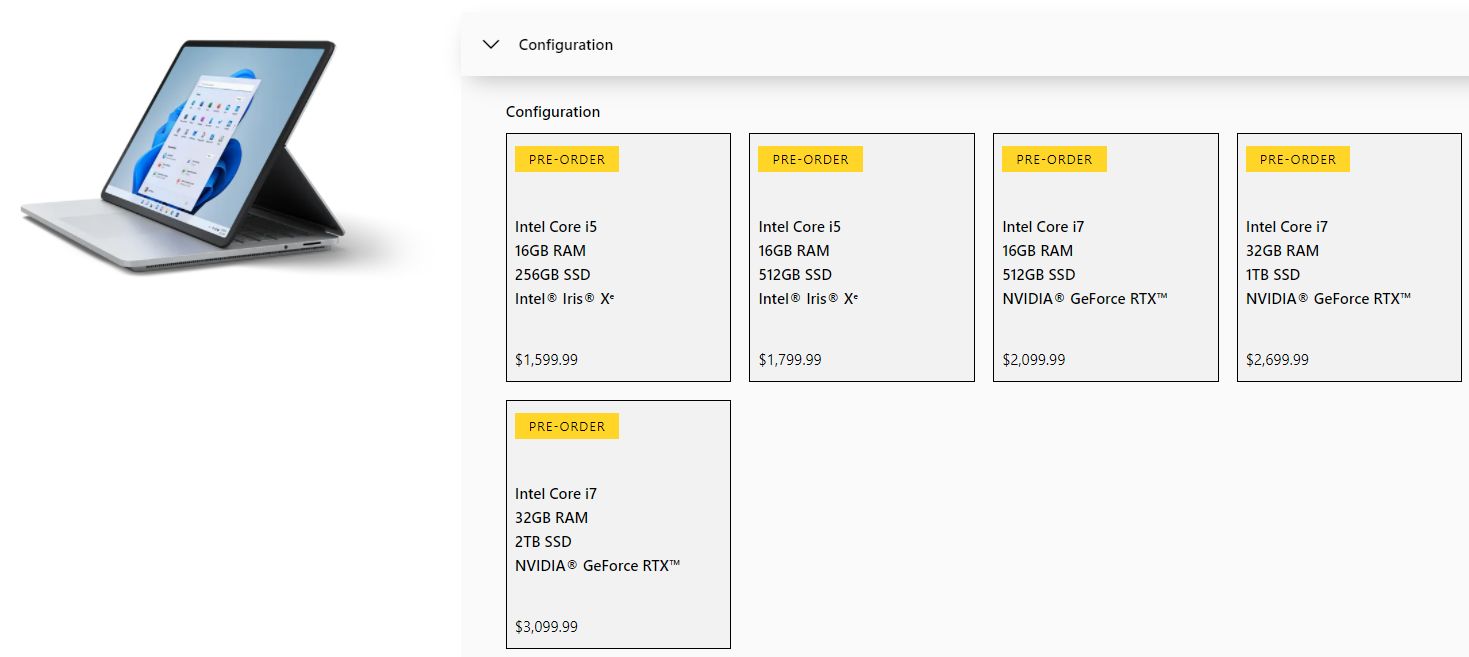The height and width of the screenshot is (657, 1469).
Task: Click the $2,099.99 price text
Action: 1034,360
